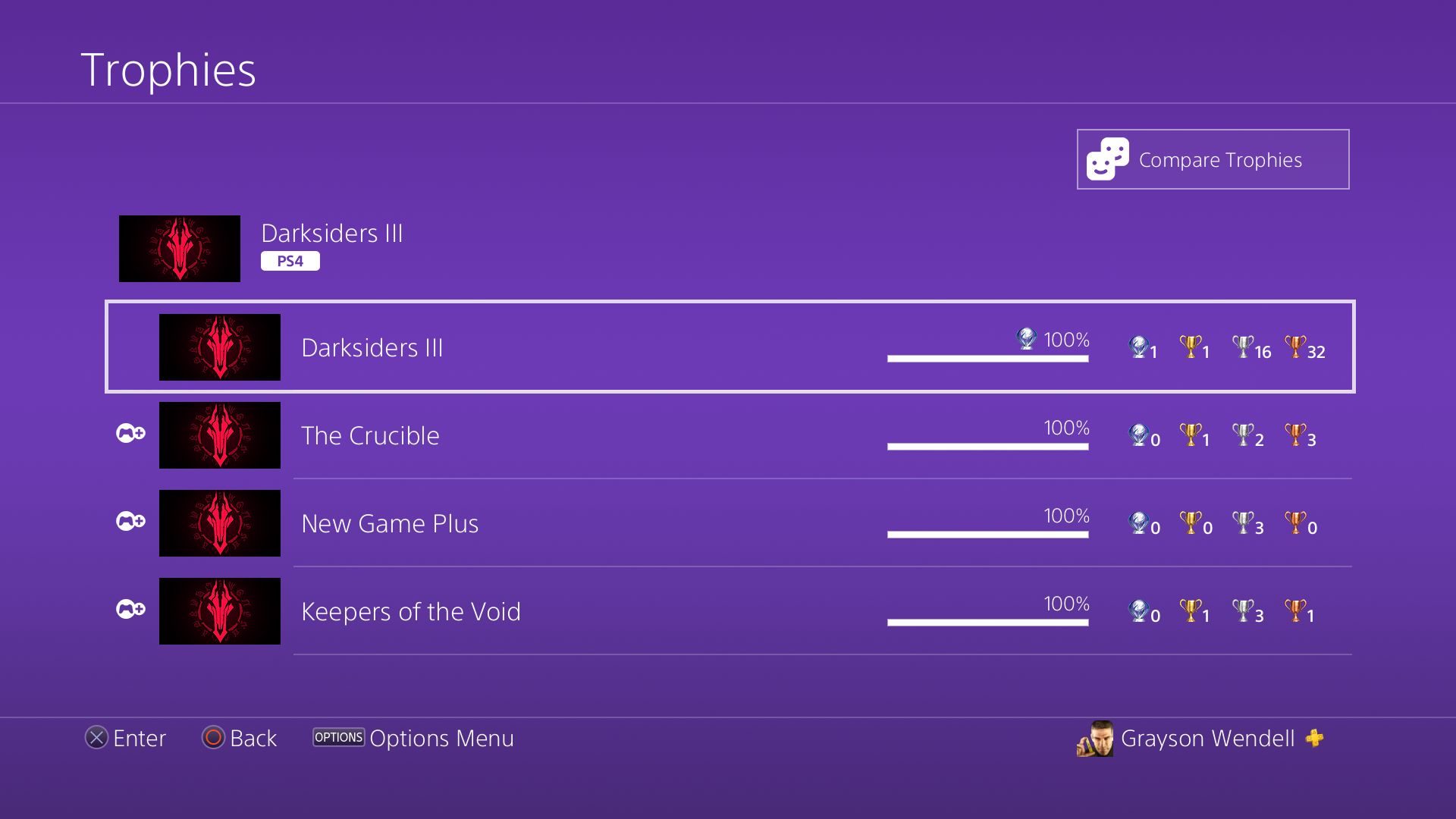
Task: Open Compare Trophies
Action: pyautogui.click(x=1213, y=159)
